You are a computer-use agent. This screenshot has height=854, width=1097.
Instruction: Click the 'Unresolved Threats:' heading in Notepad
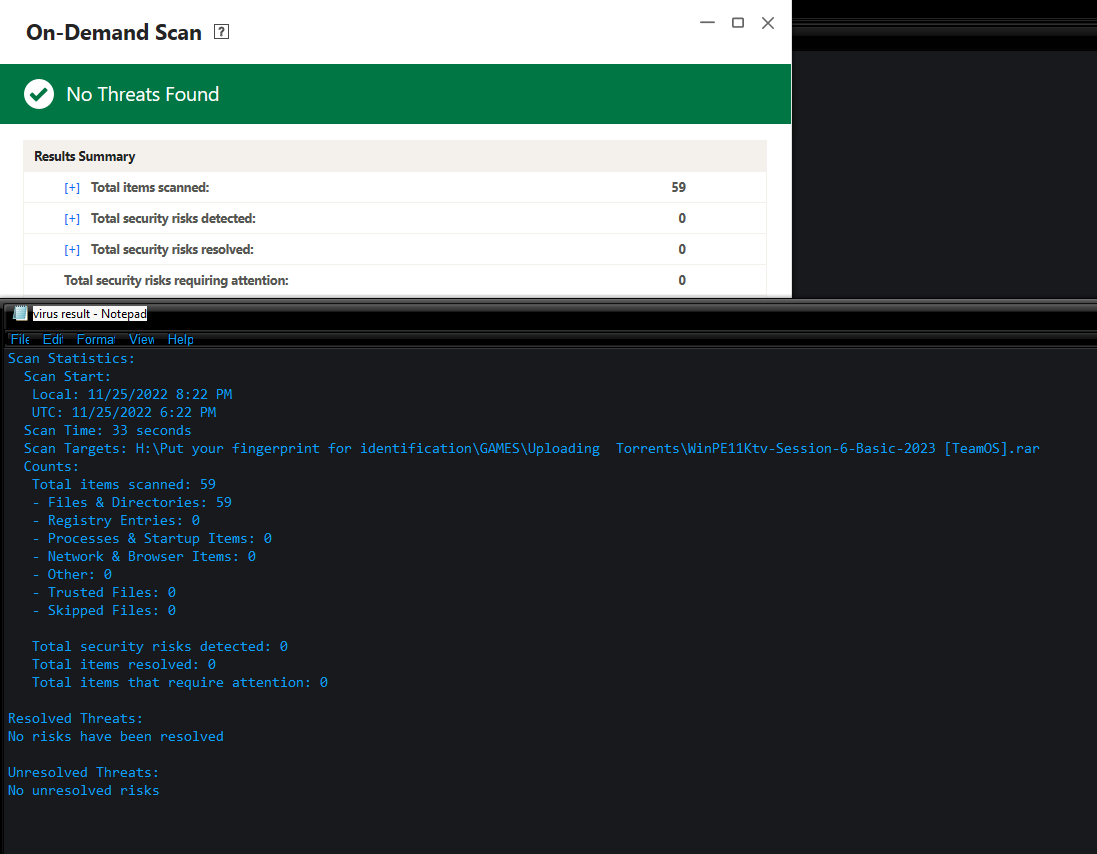tap(83, 772)
